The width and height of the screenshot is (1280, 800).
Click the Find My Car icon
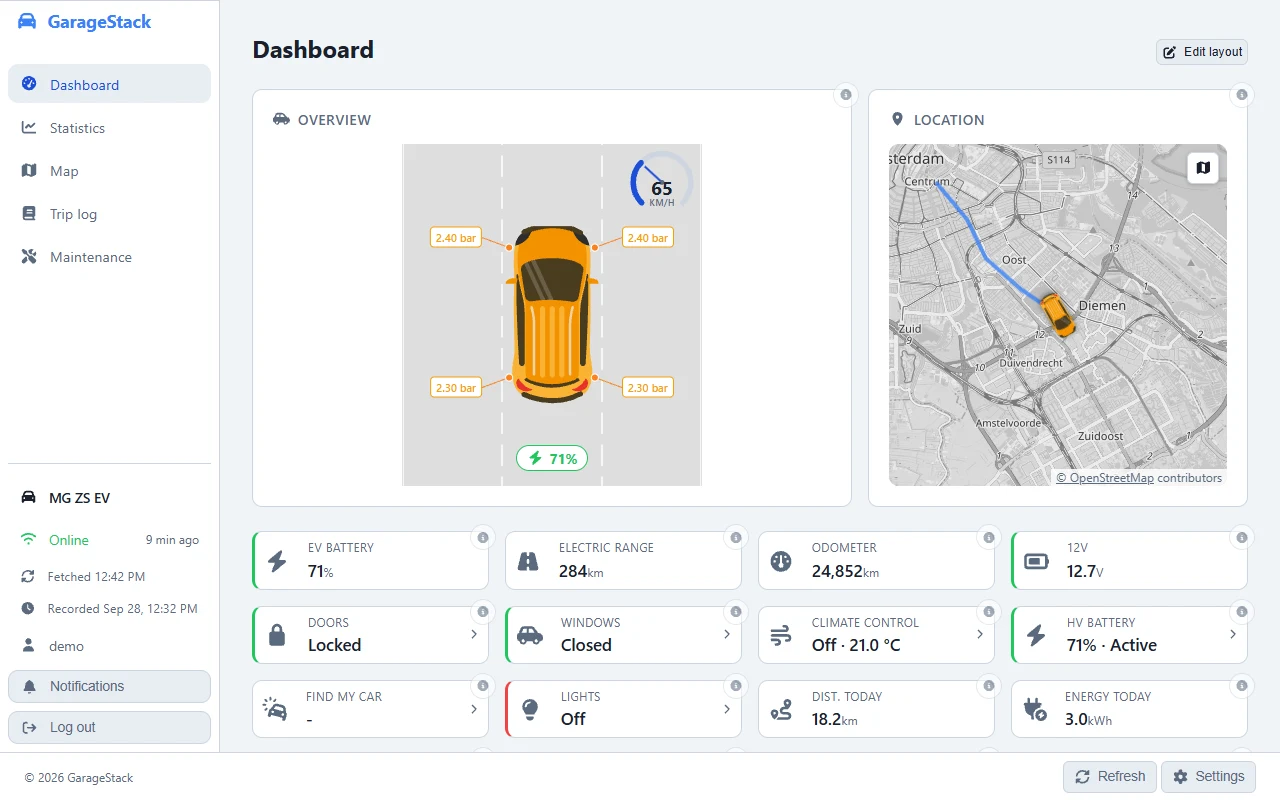click(275, 709)
